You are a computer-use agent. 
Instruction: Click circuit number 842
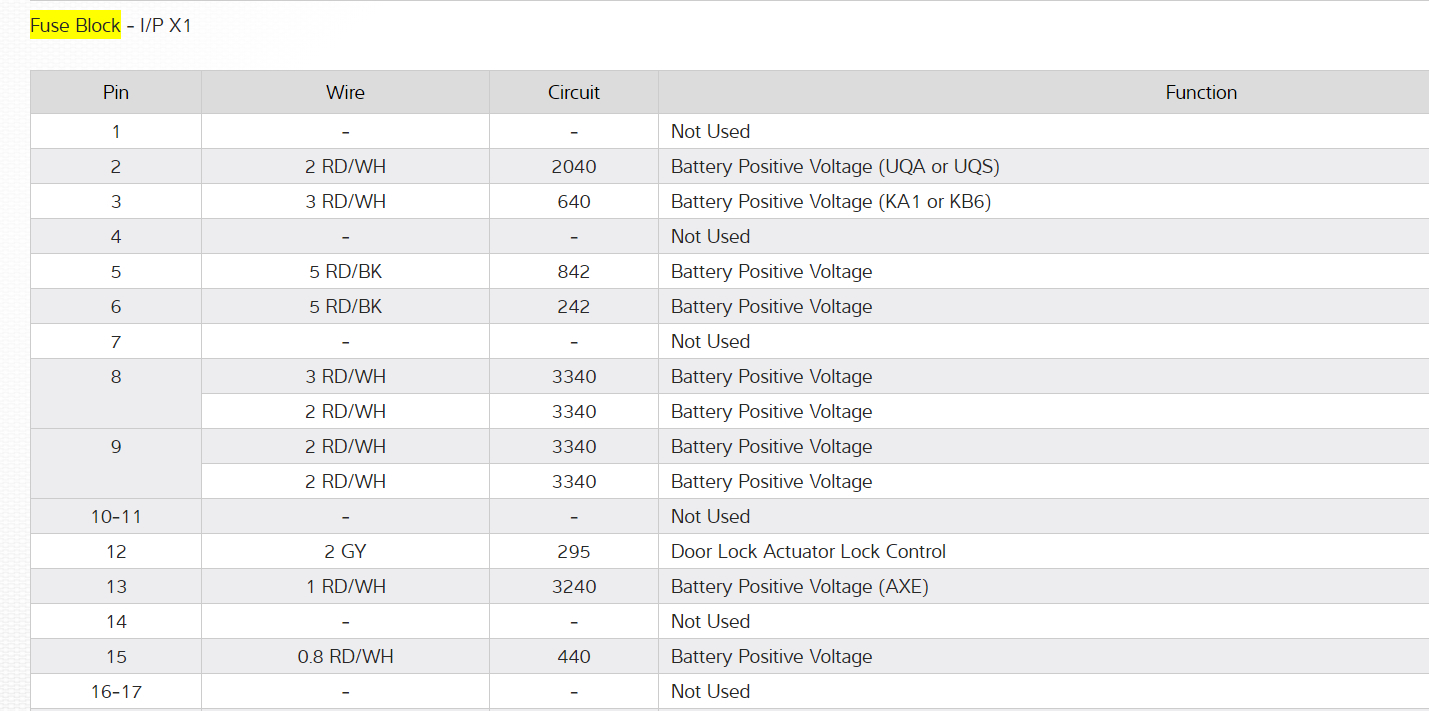(574, 272)
